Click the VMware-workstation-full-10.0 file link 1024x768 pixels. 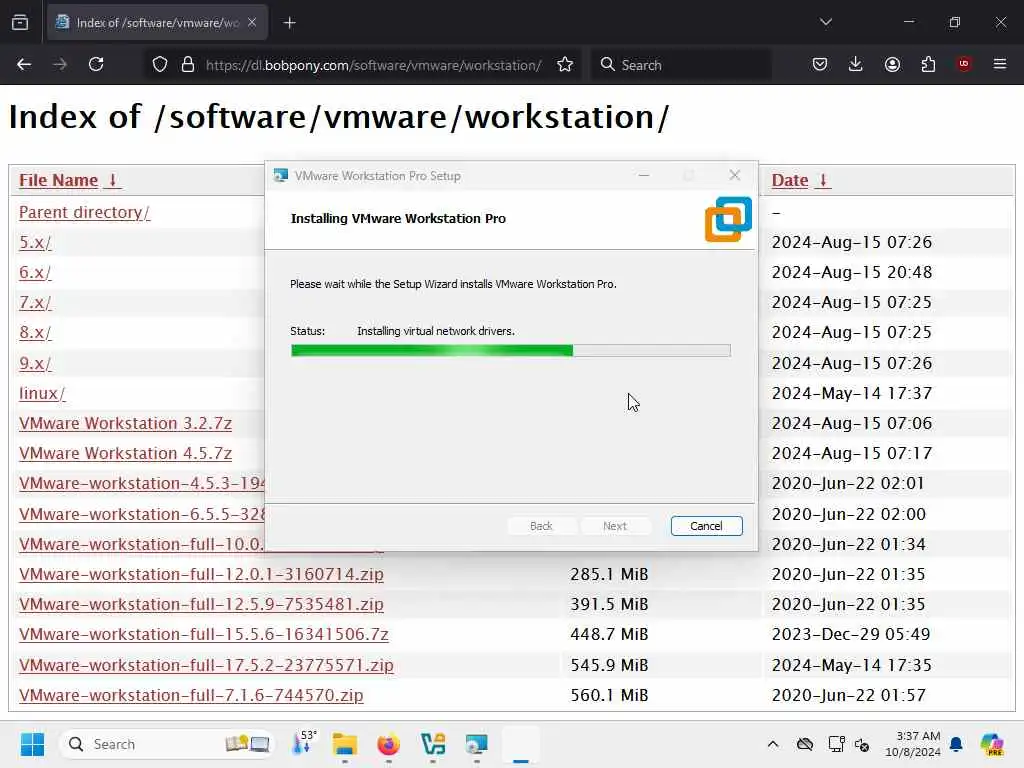[x=142, y=544]
